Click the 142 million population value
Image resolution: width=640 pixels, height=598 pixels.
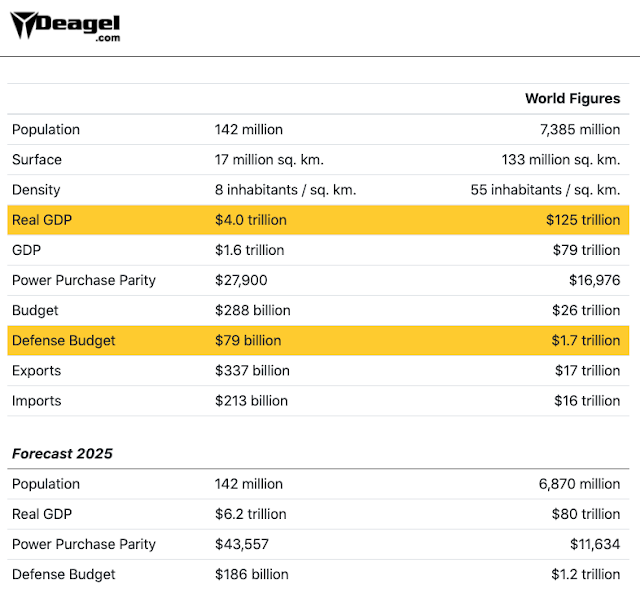248,129
